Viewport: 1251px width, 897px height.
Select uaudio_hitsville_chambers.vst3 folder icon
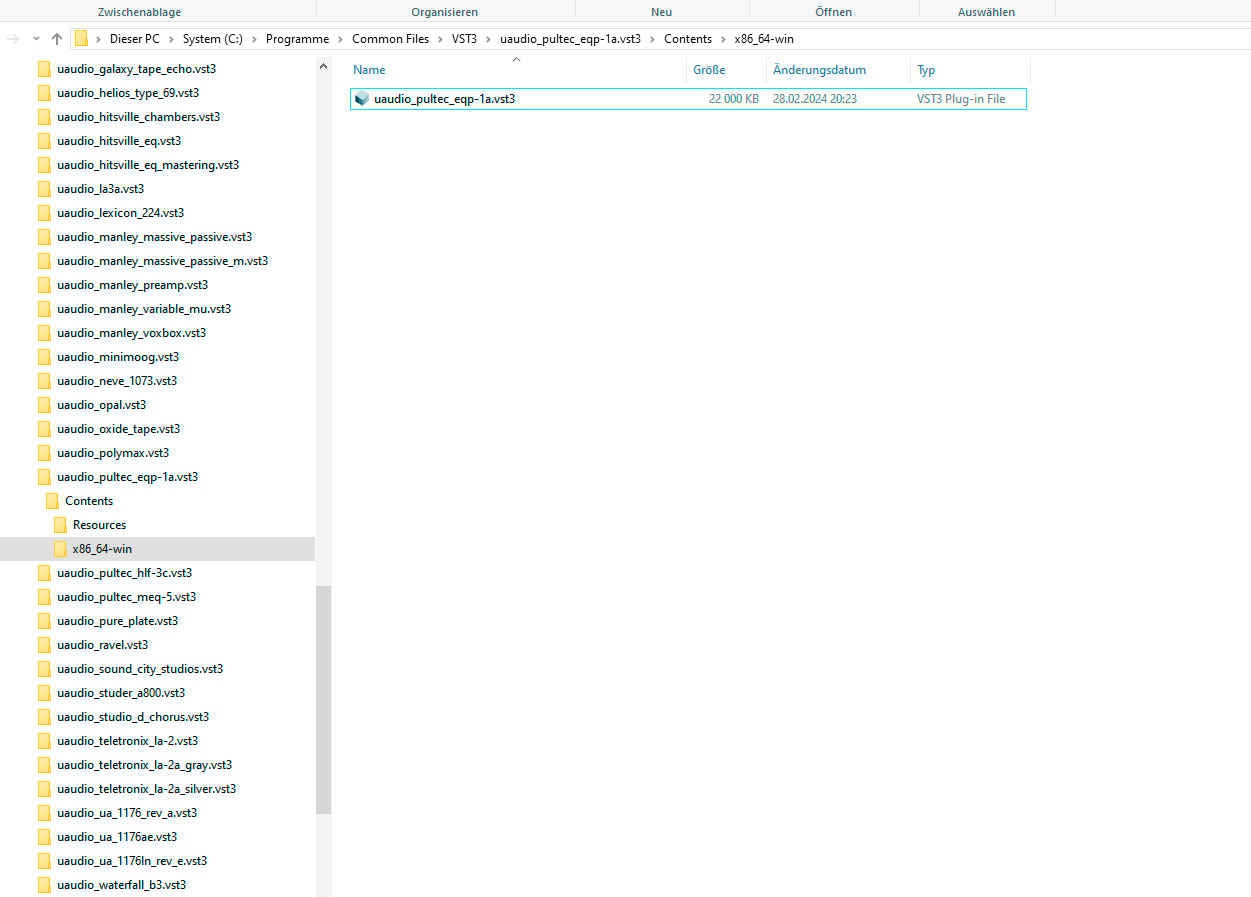[44, 117]
